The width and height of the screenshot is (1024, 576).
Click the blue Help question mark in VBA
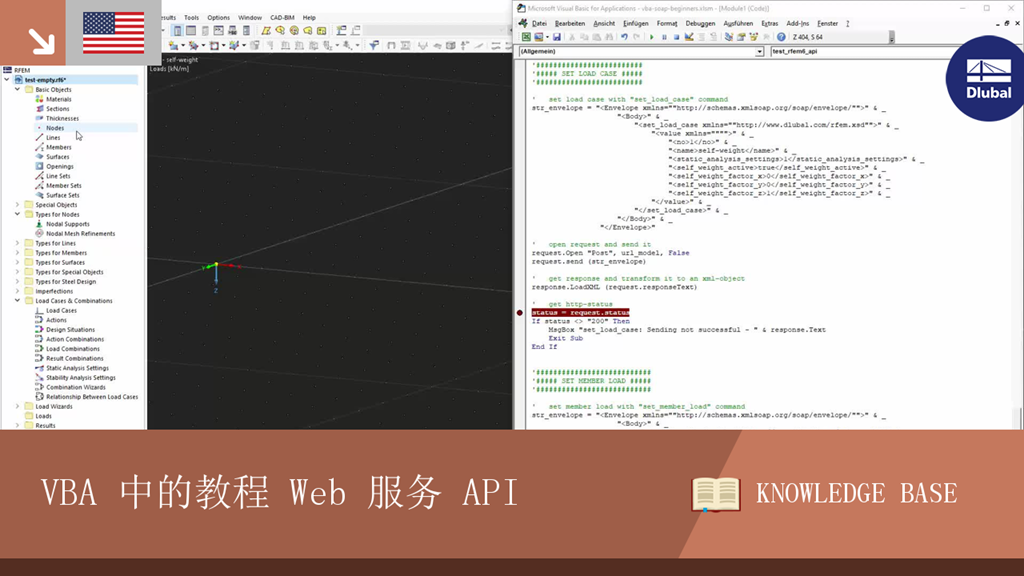click(782, 37)
